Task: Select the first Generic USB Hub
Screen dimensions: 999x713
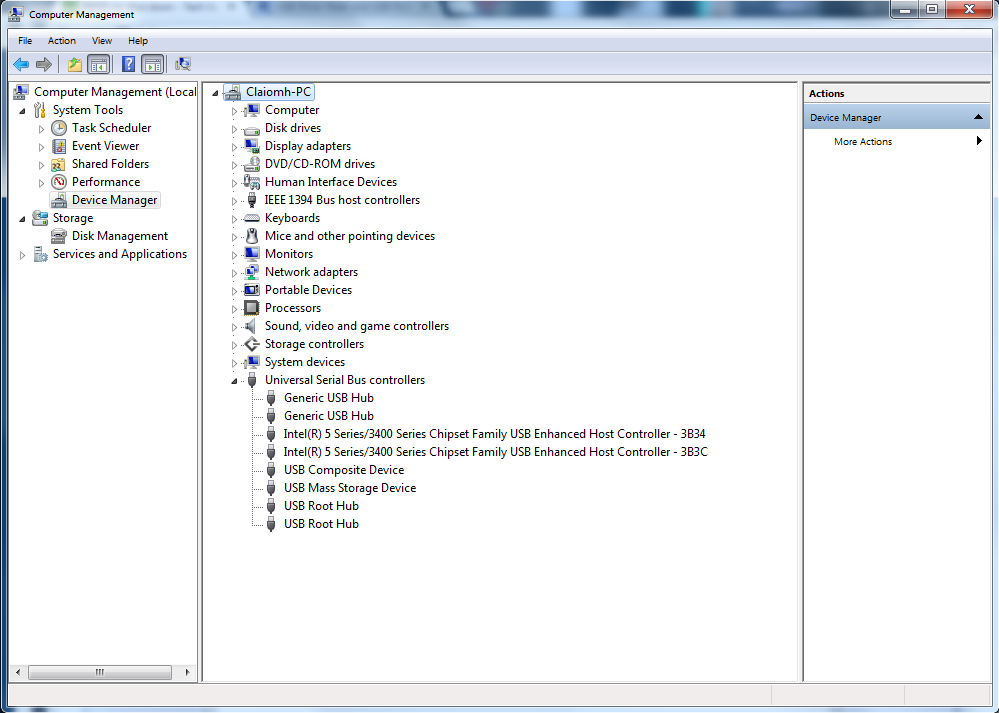Action: pyautogui.click(x=329, y=398)
